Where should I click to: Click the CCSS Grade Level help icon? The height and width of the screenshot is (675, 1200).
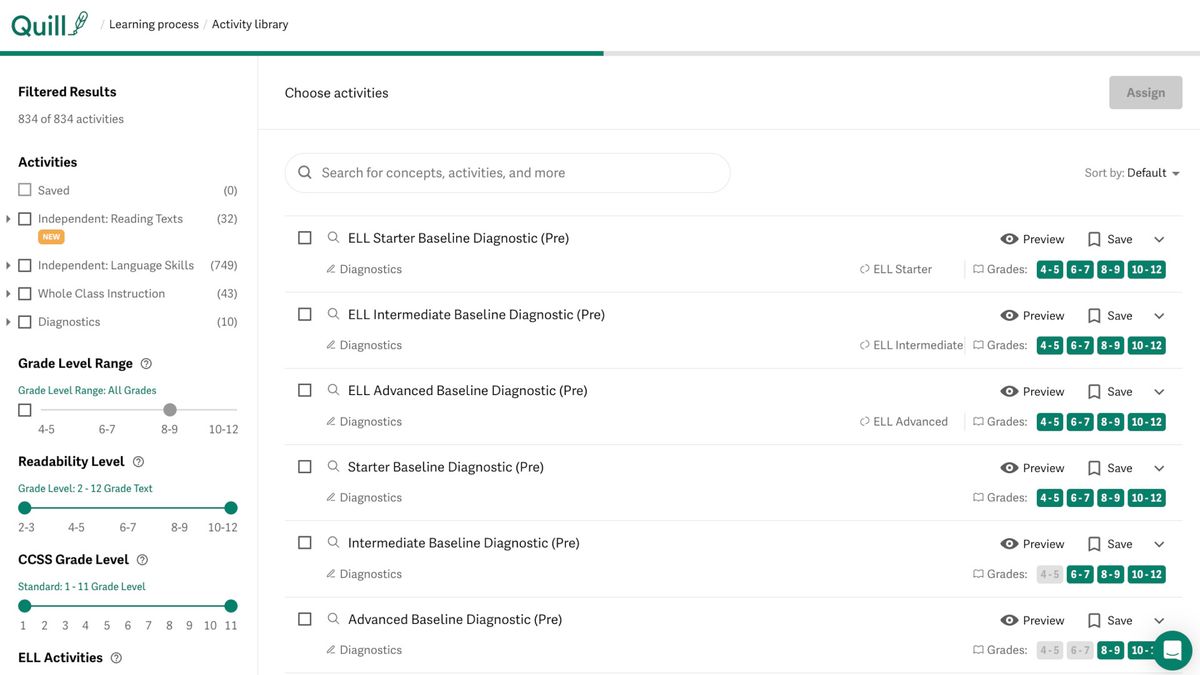click(x=142, y=560)
